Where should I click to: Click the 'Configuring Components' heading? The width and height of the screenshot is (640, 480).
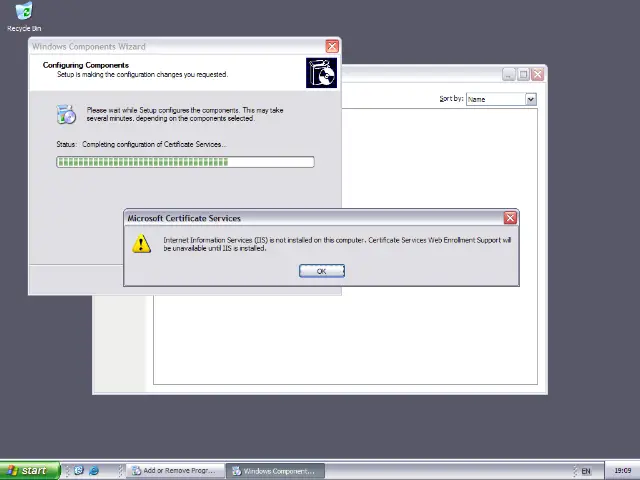pyautogui.click(x=86, y=65)
